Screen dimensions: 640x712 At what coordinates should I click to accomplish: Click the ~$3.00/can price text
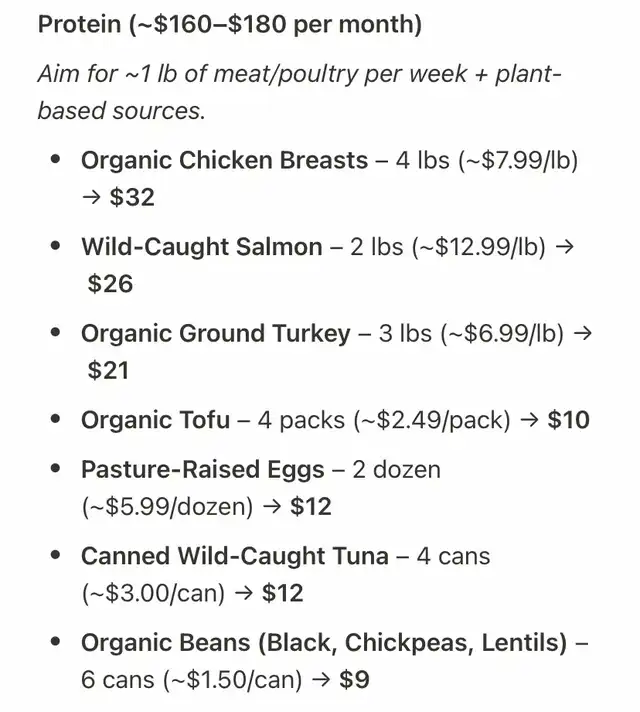(x=154, y=593)
